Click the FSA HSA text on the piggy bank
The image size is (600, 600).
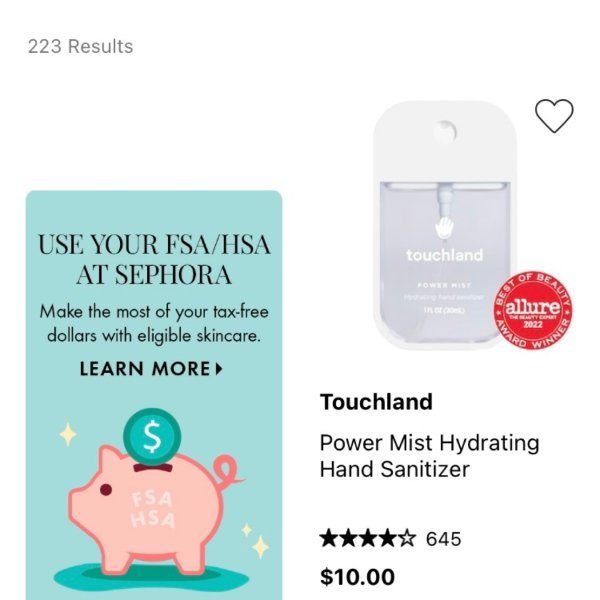point(154,509)
